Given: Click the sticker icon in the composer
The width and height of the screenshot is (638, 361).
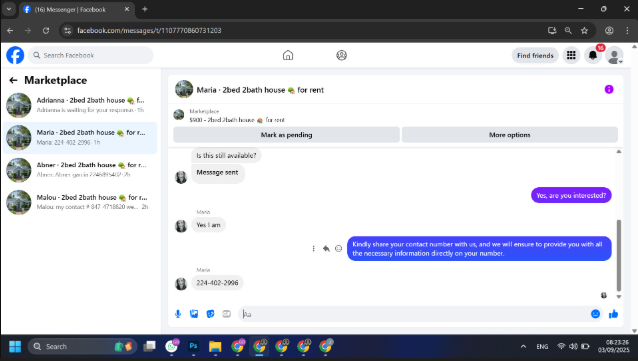Looking at the screenshot, I should (x=210, y=314).
